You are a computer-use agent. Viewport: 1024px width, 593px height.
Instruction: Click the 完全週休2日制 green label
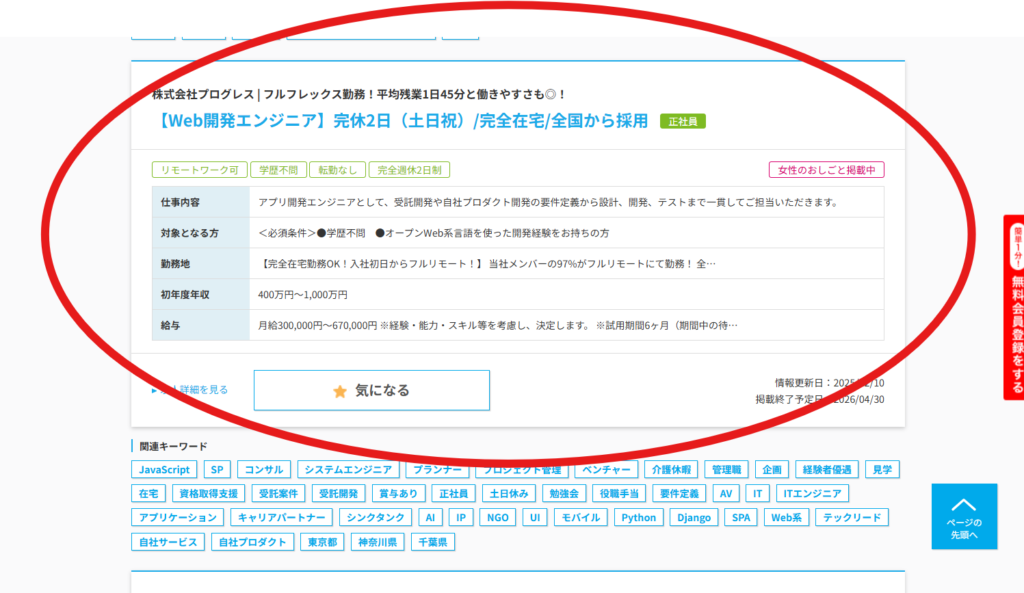[x=410, y=170]
